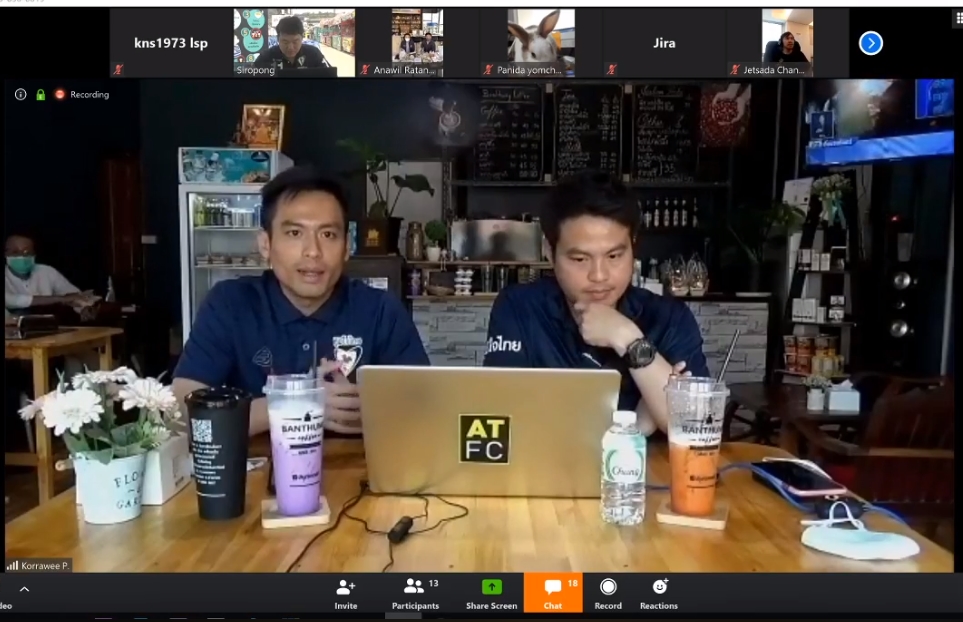Click the green encryption lock icon
Screen dimensions: 963x622
tap(41, 94)
